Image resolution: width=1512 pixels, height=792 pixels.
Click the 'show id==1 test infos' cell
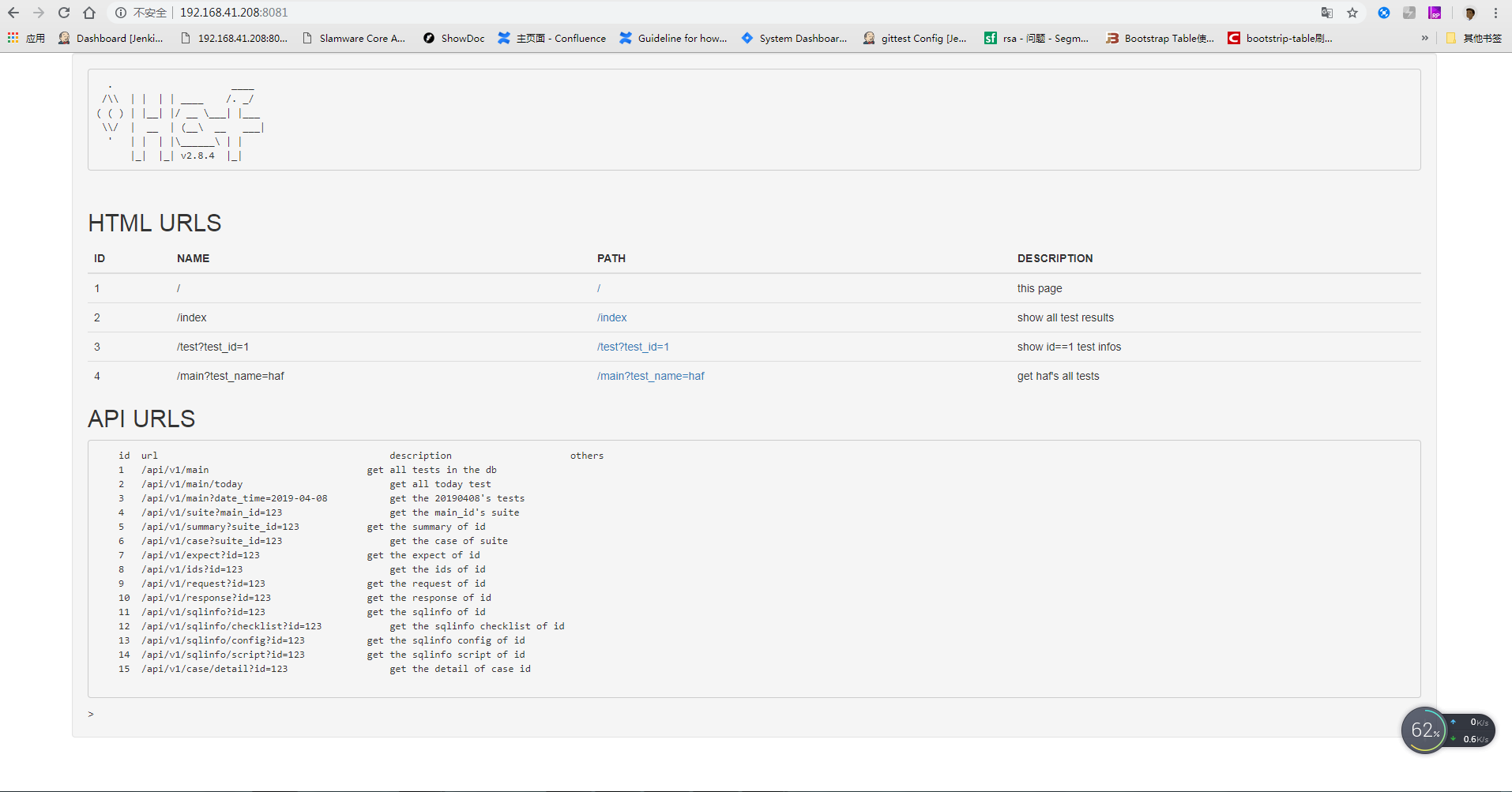click(x=1069, y=347)
